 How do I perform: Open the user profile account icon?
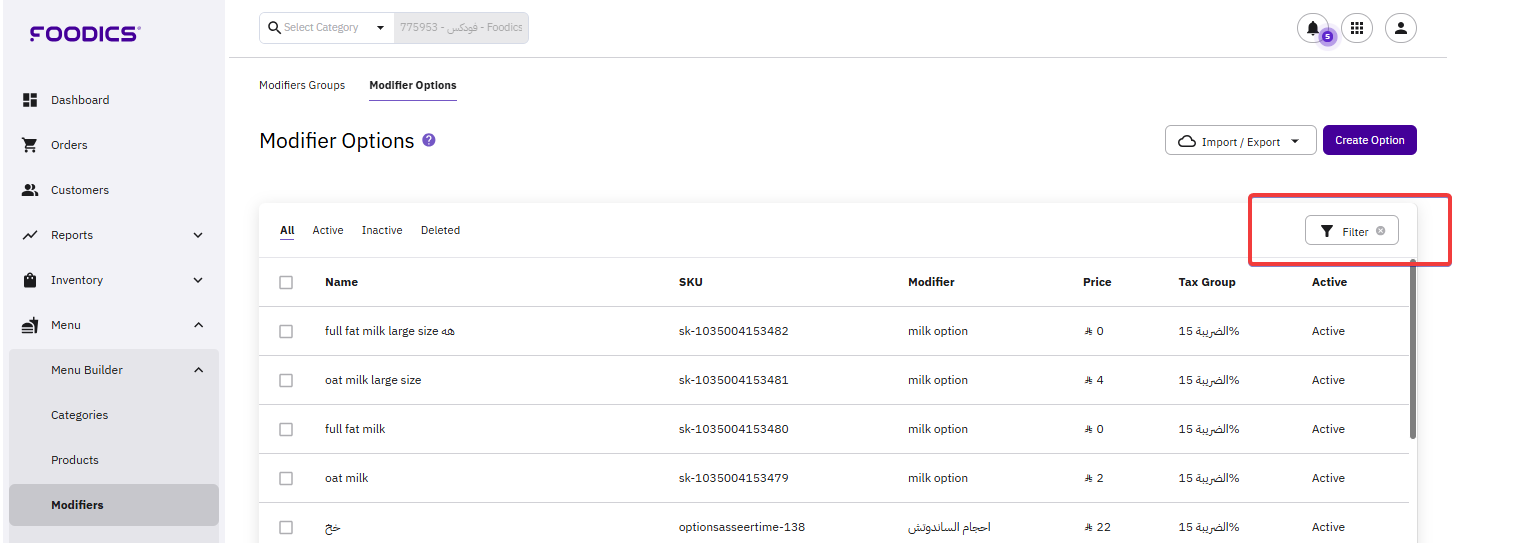coord(1401,28)
